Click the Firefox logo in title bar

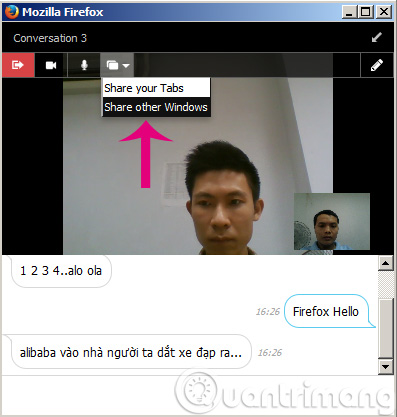[12, 12]
